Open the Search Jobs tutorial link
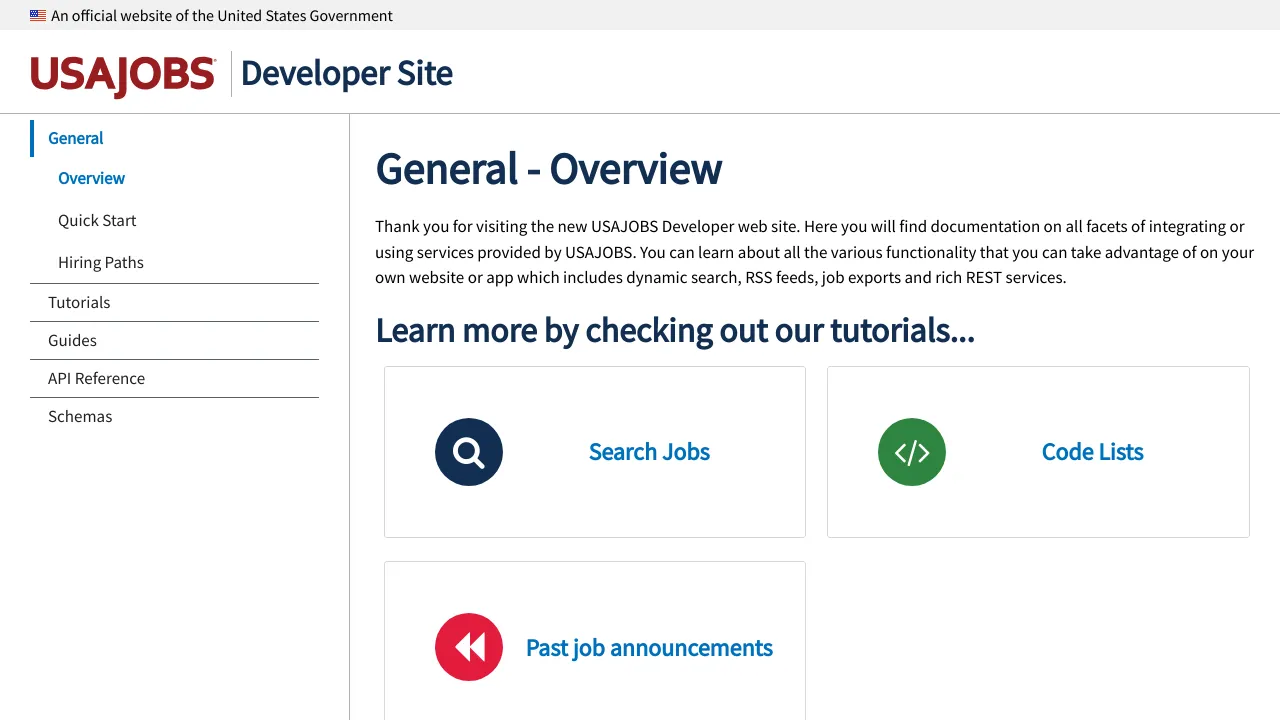 point(649,452)
